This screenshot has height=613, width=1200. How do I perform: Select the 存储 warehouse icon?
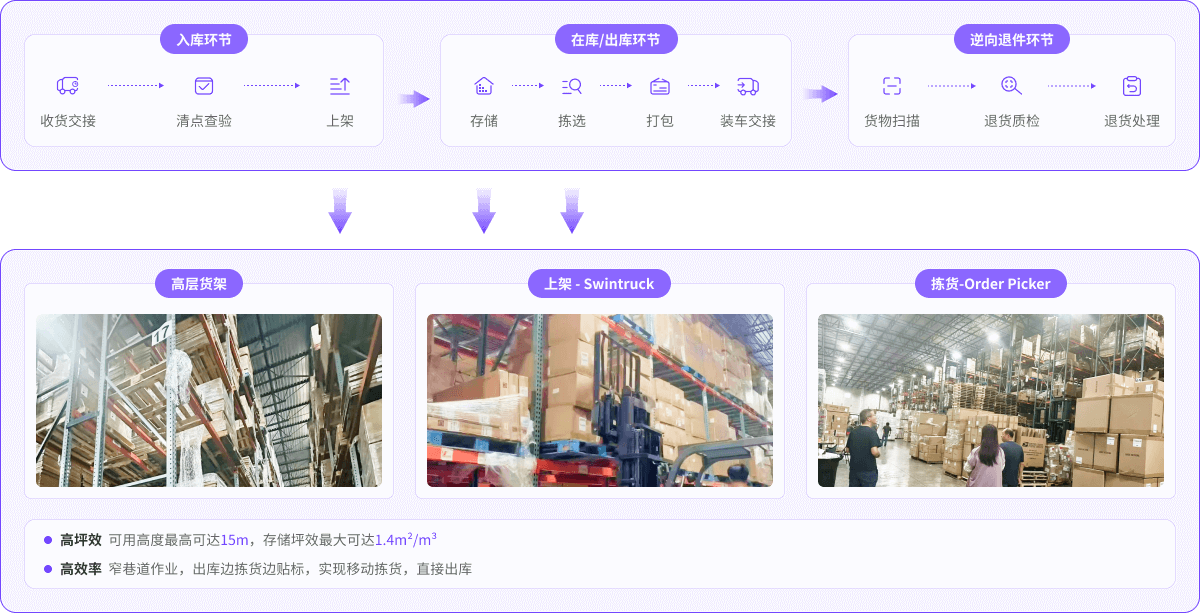[484, 86]
